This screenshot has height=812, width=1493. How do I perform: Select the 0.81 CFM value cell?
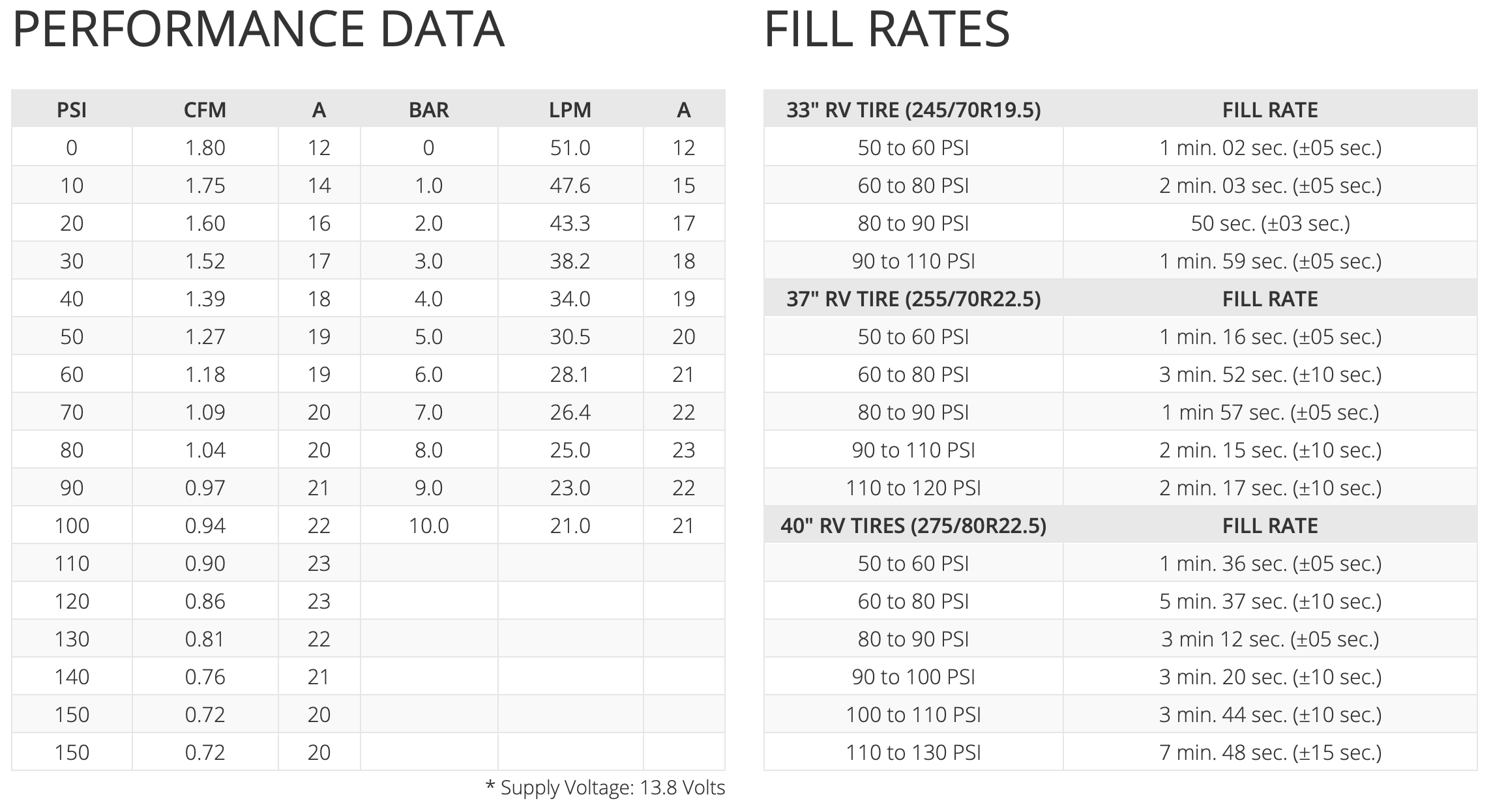[205, 639]
